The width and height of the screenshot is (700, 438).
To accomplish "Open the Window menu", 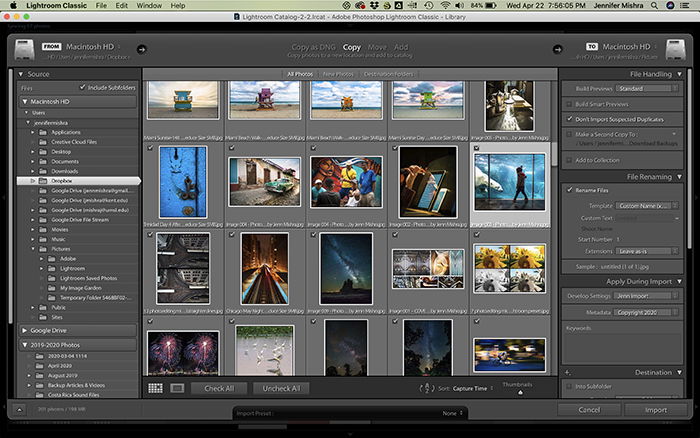I will (x=149, y=6).
